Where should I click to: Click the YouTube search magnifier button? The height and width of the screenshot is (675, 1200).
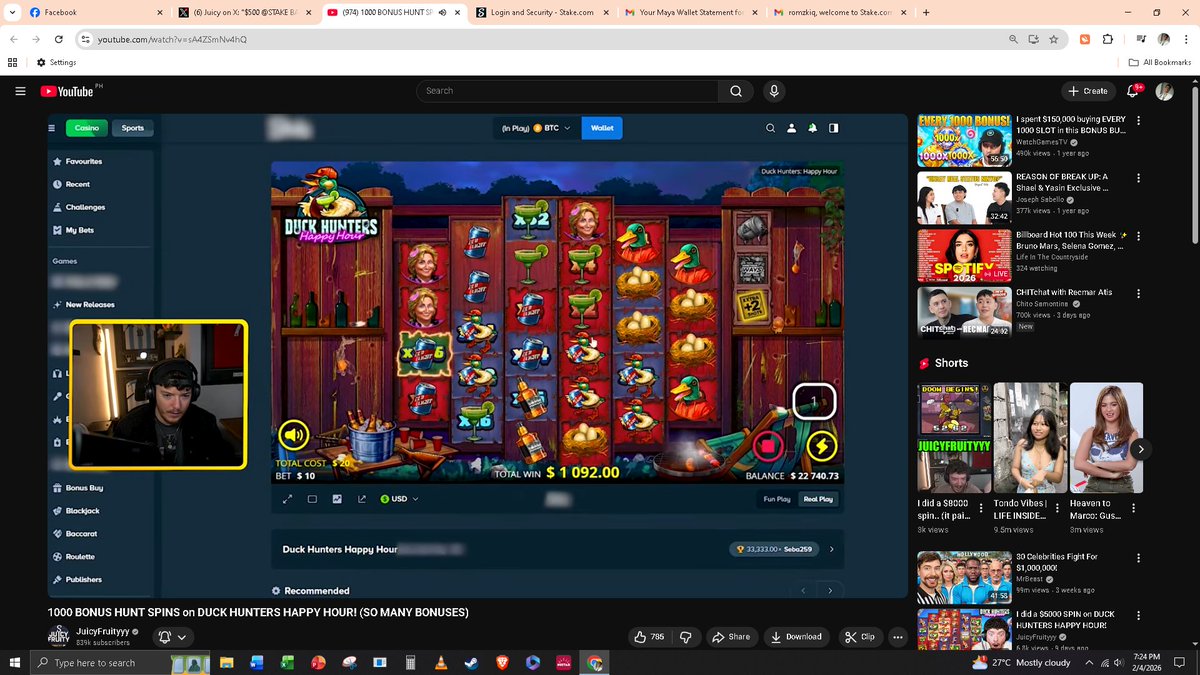[x=735, y=91]
